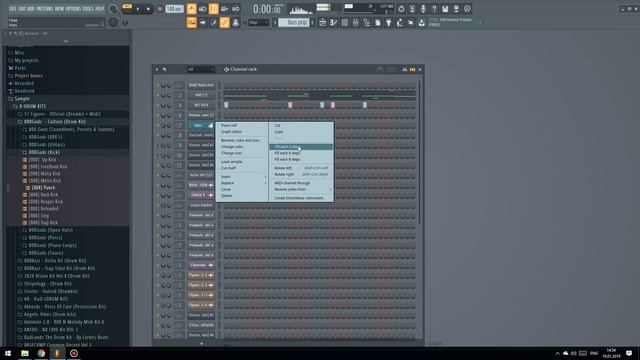The height and width of the screenshot is (360, 640).
Task: Select Change color in the context menu
Action: coord(242,147)
